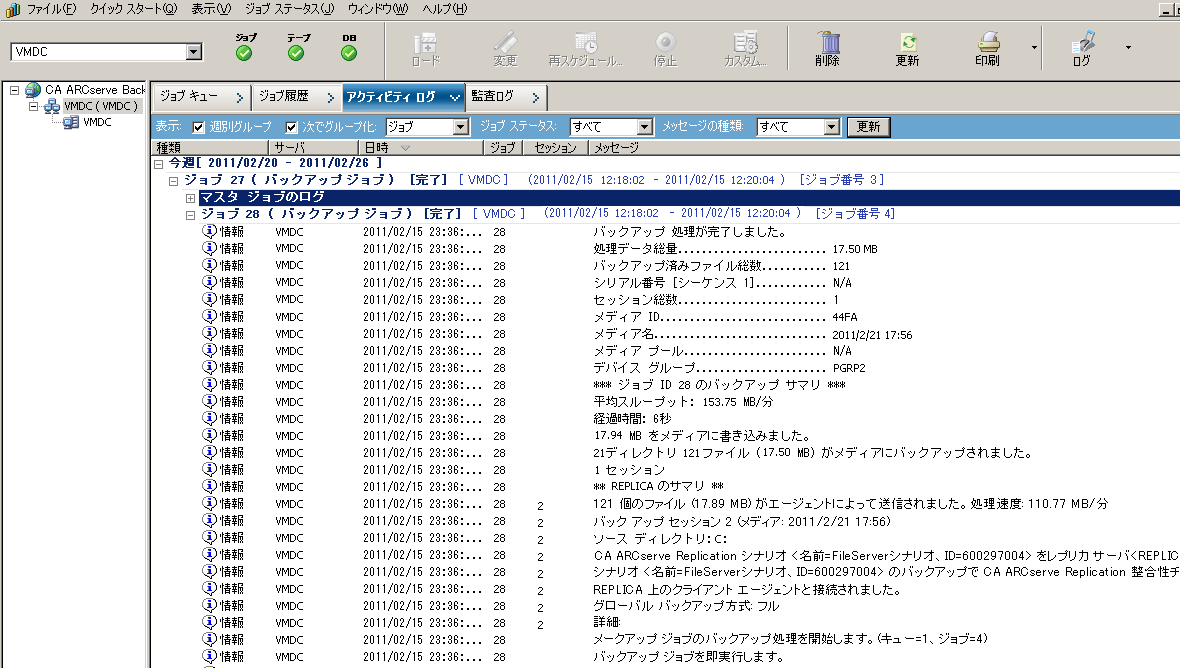
Task: Open the group-by ジョブ dropdown
Action: 461,127
